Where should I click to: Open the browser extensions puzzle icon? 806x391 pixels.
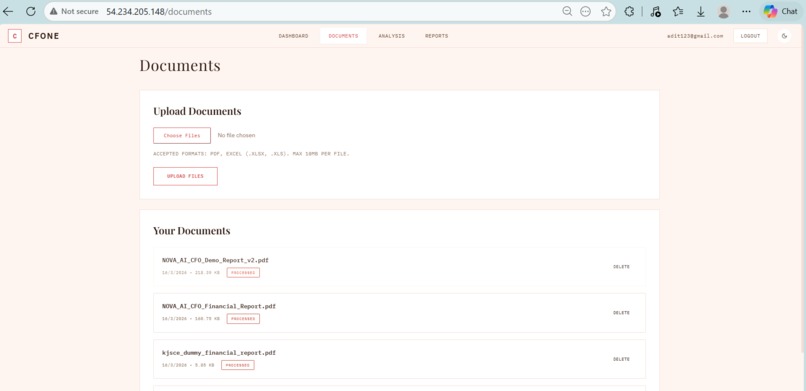coord(629,11)
